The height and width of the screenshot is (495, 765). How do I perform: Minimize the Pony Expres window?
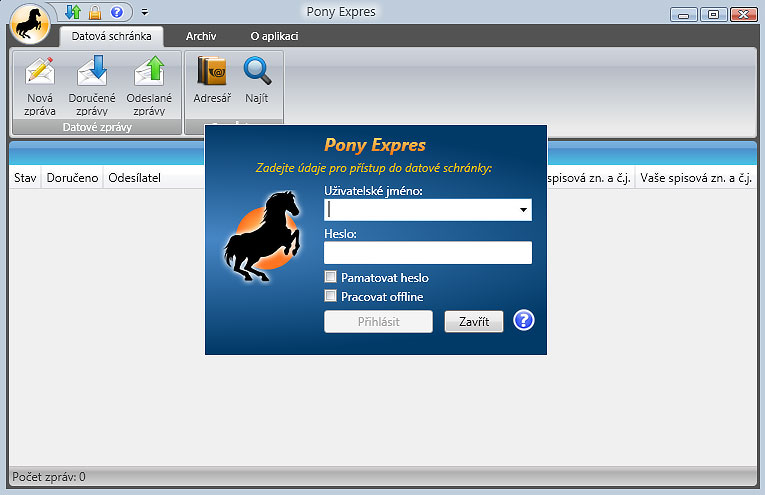[683, 15]
